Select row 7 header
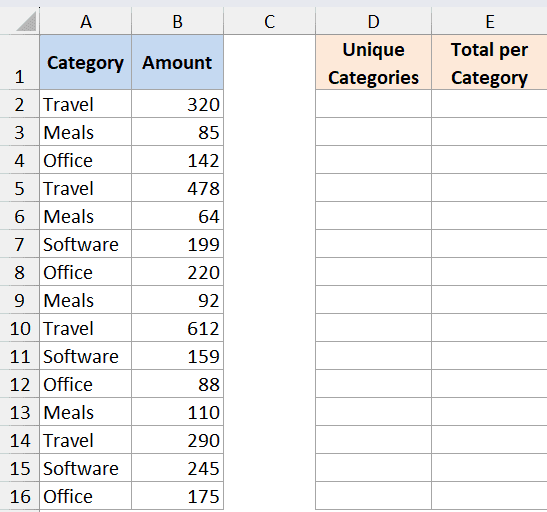Viewport: 547px width, 512px height. 20,244
